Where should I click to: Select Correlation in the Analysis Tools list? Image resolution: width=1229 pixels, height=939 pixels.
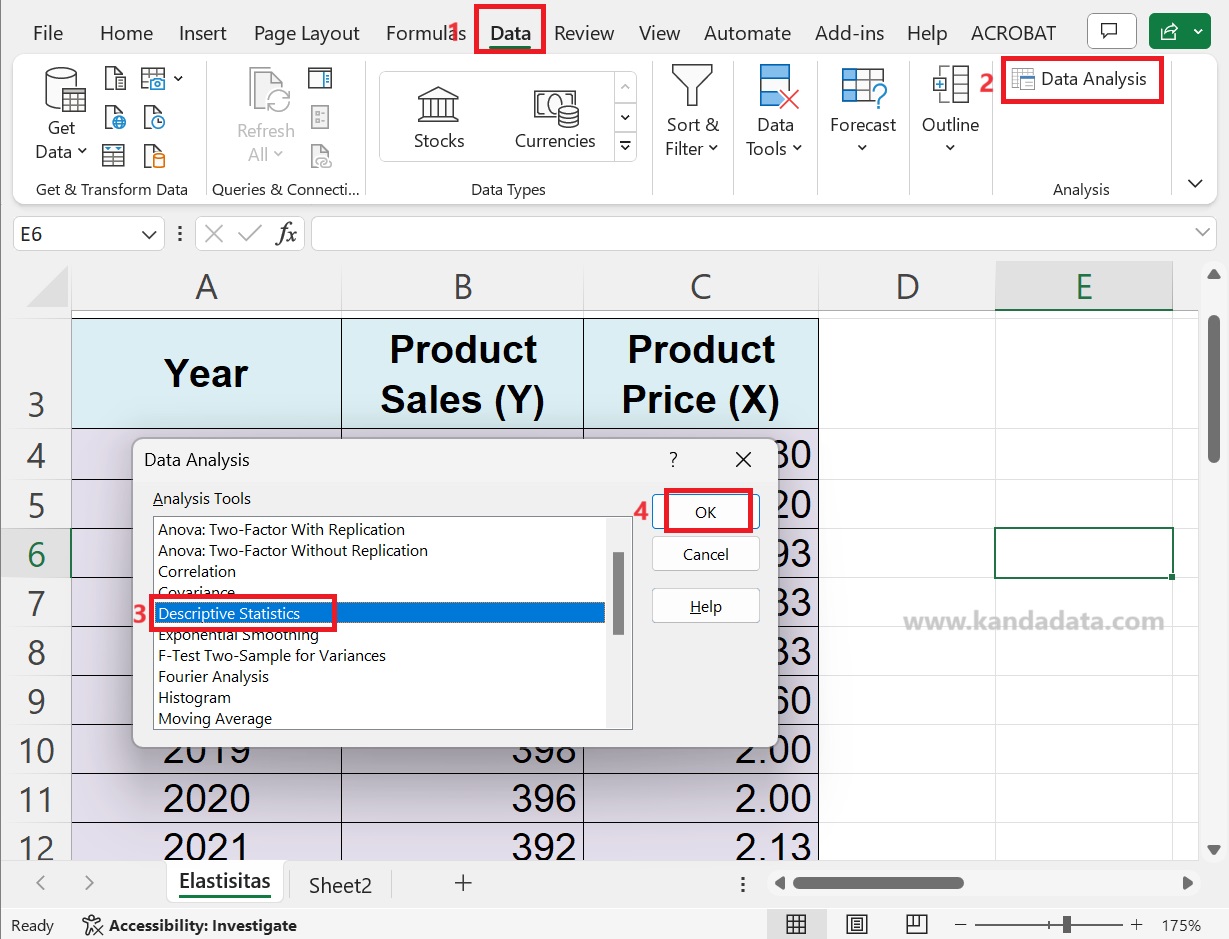(197, 571)
